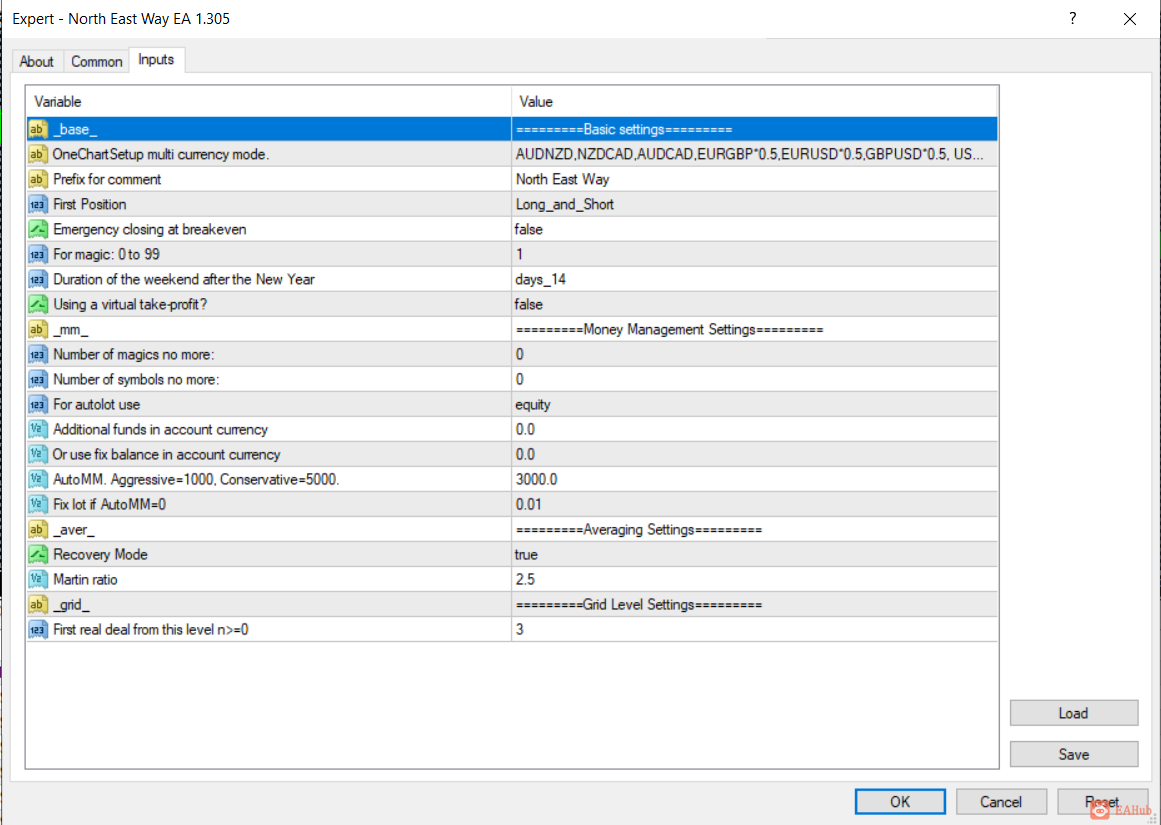Image resolution: width=1161 pixels, height=825 pixels.
Task: Select the Recovery Mode variable name
Action: [x=100, y=555]
